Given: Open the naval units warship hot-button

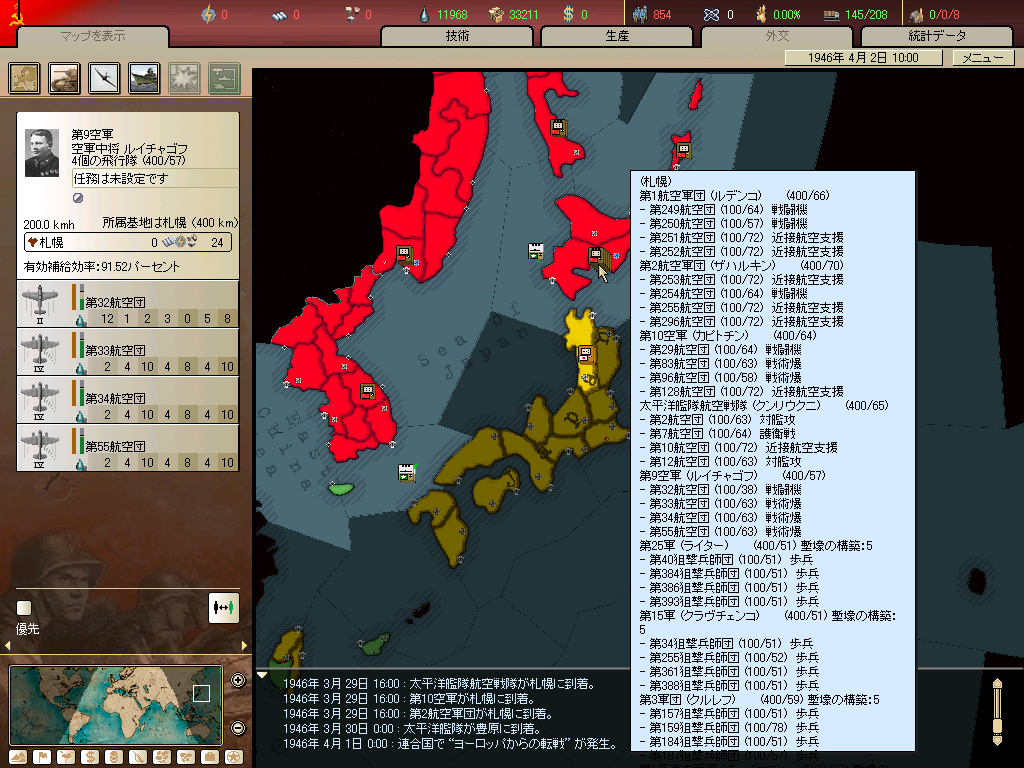Looking at the screenshot, I should 144,78.
